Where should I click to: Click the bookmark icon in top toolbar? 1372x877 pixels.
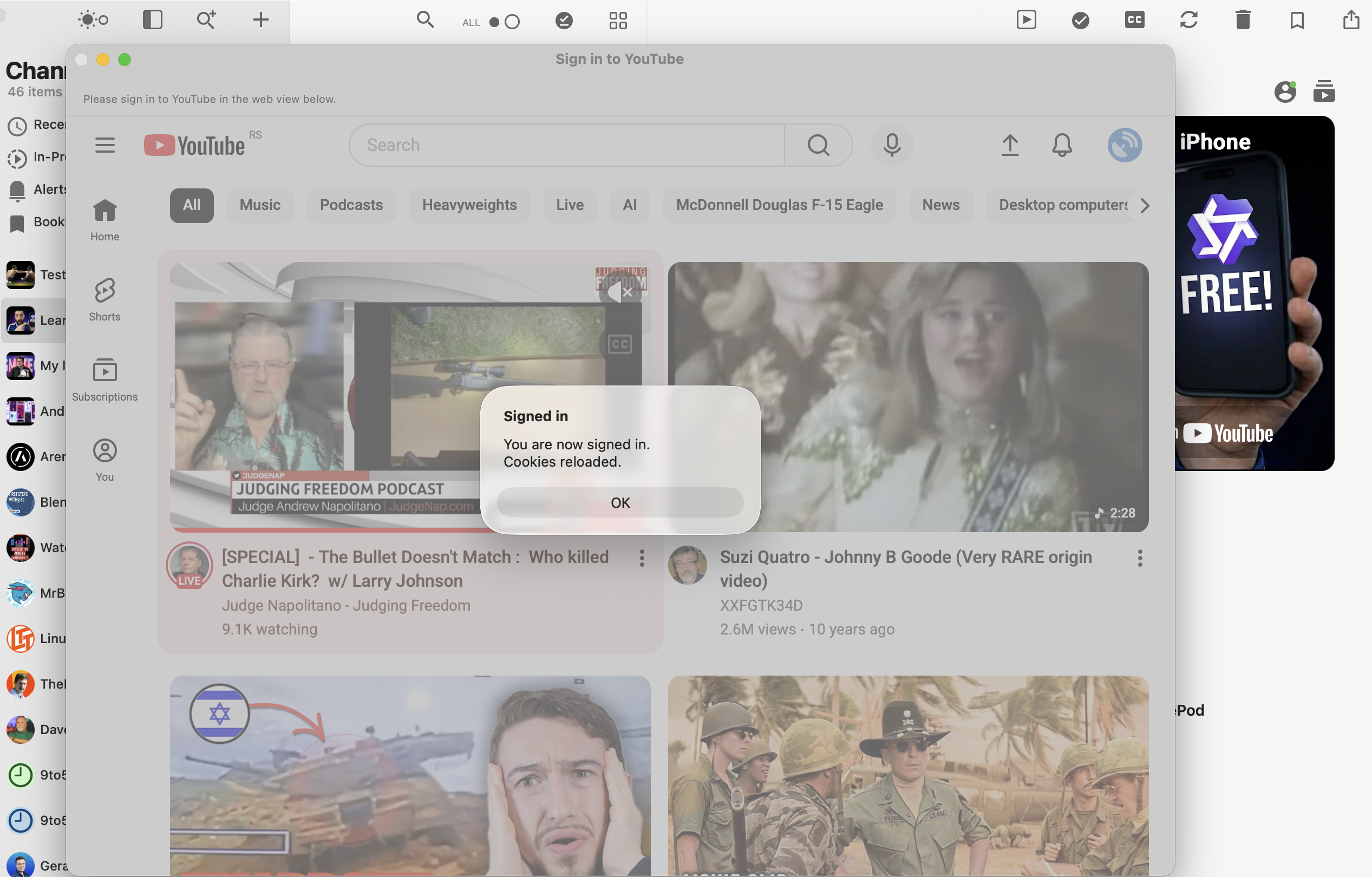point(1297,20)
